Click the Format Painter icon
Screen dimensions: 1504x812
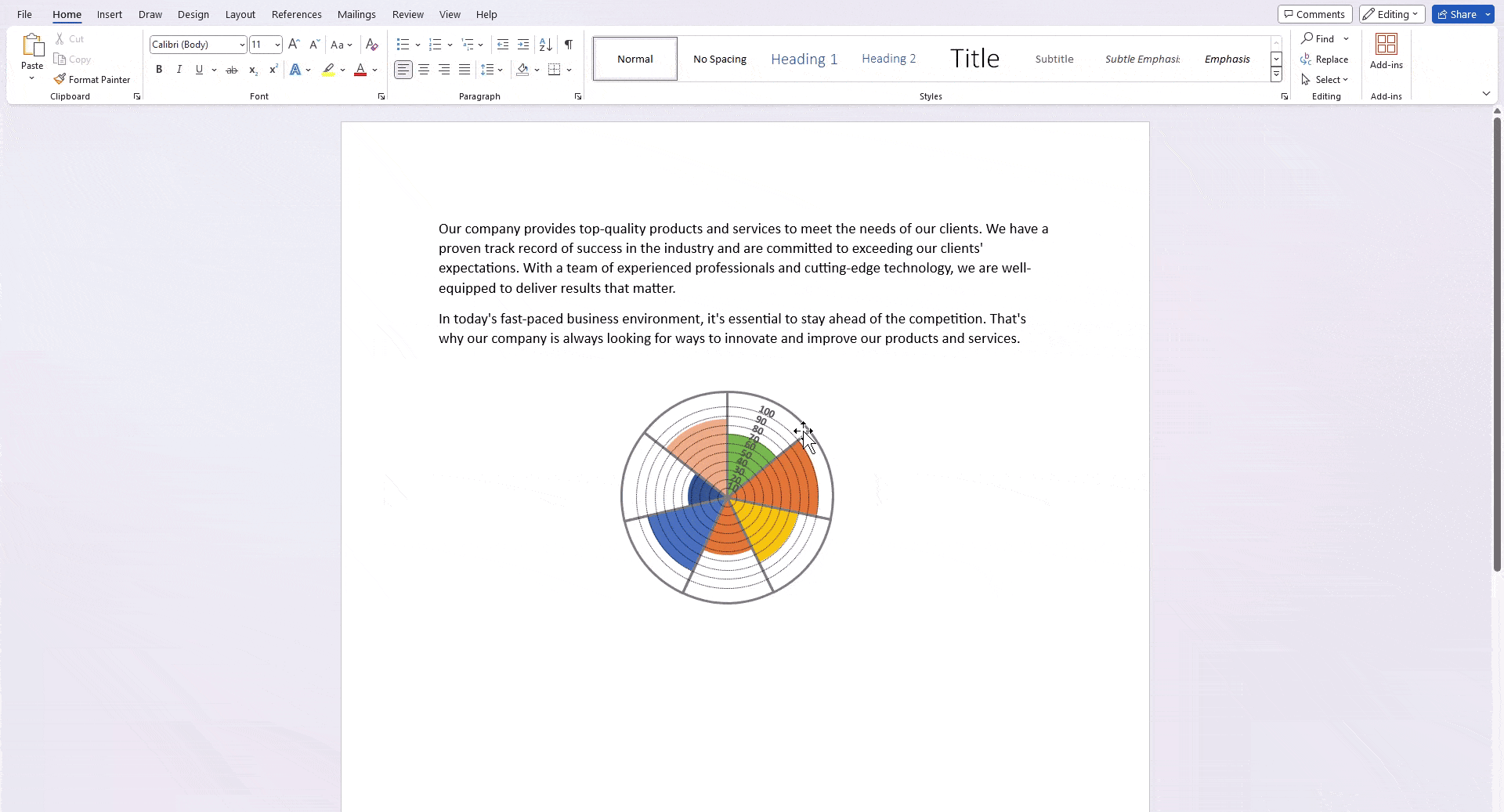coord(60,79)
